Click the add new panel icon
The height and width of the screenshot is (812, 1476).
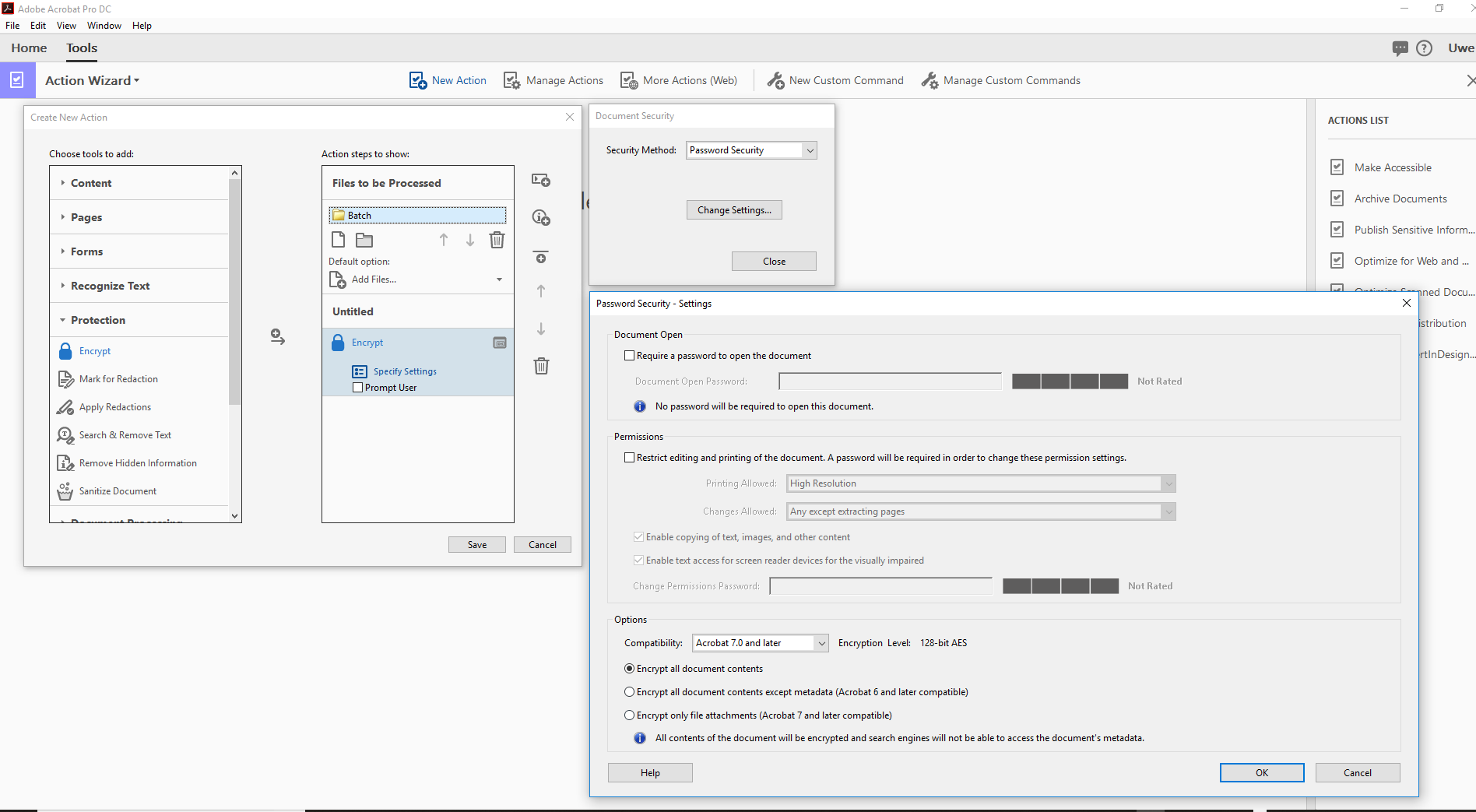pos(541,180)
